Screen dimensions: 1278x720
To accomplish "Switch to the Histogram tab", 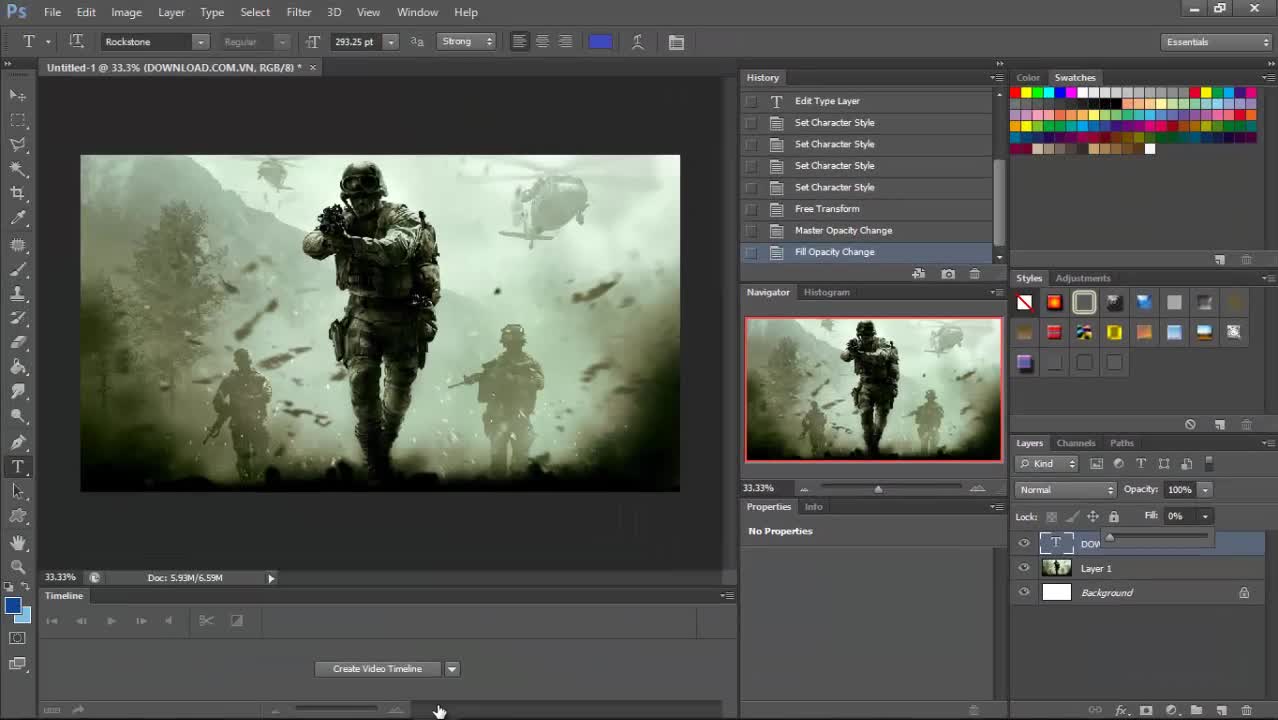I will point(827,292).
